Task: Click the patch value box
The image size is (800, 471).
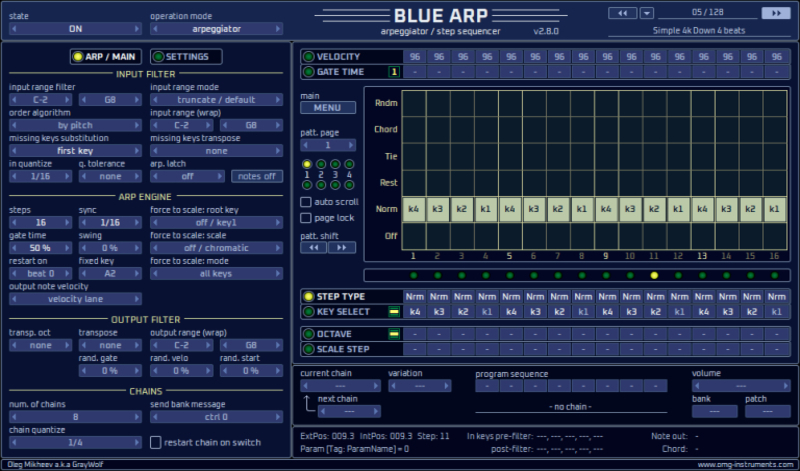Action: (767, 411)
